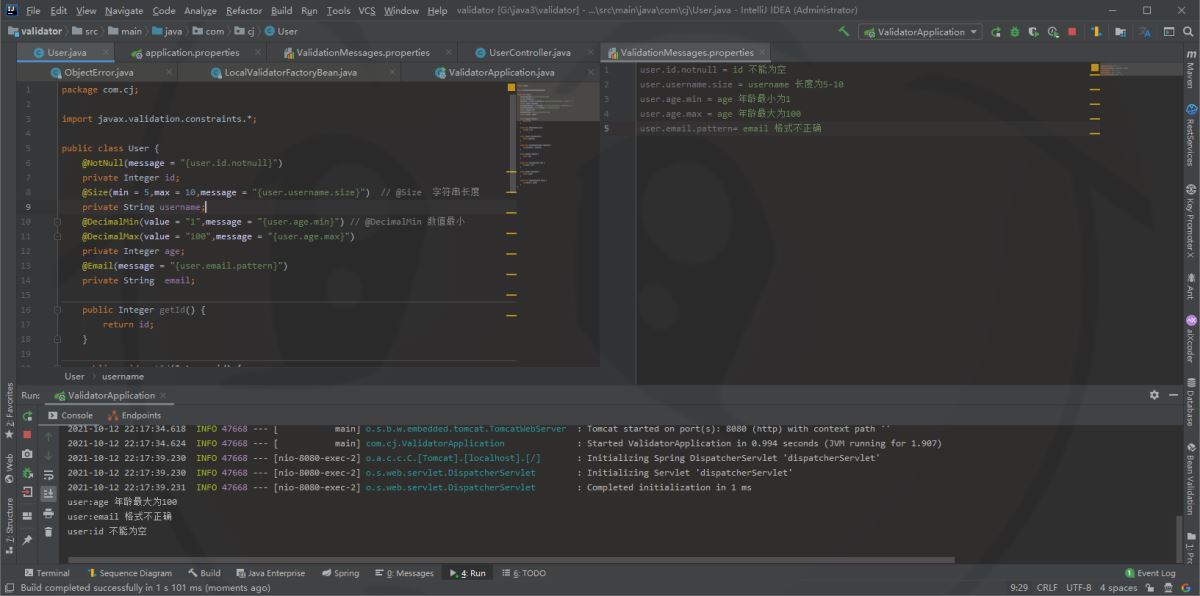Viewport: 1200px width, 596px height.
Task: Click the Run with Profiler toolbar icon
Action: point(1053,31)
